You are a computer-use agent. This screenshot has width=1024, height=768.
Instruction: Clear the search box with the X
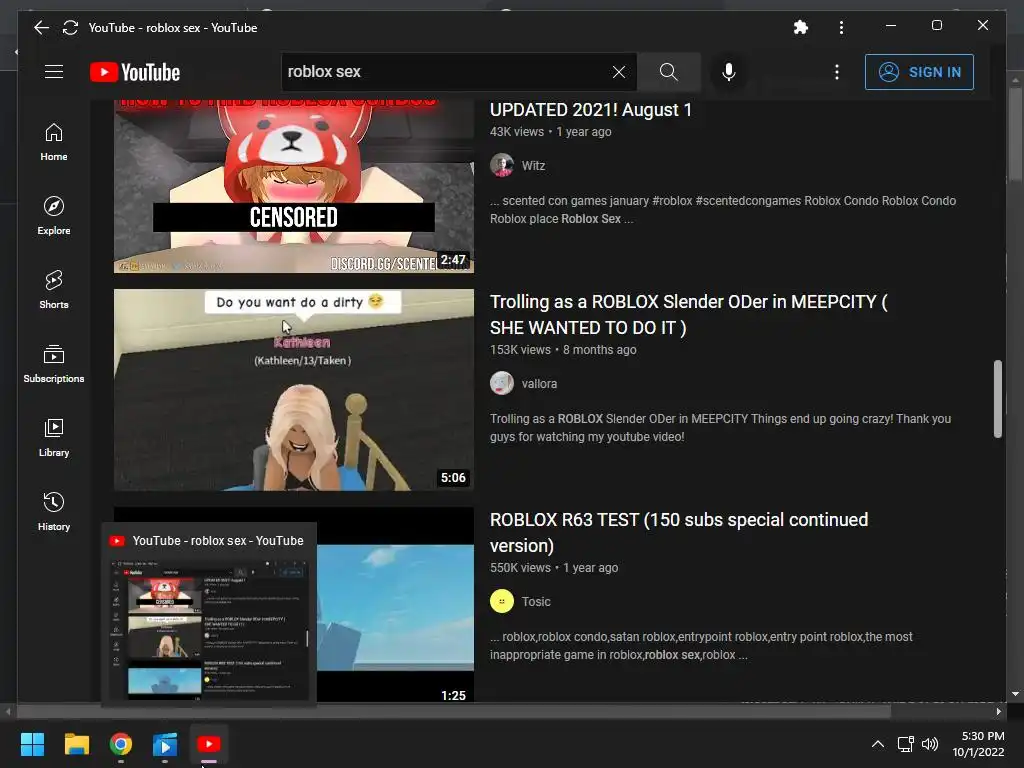tap(618, 72)
